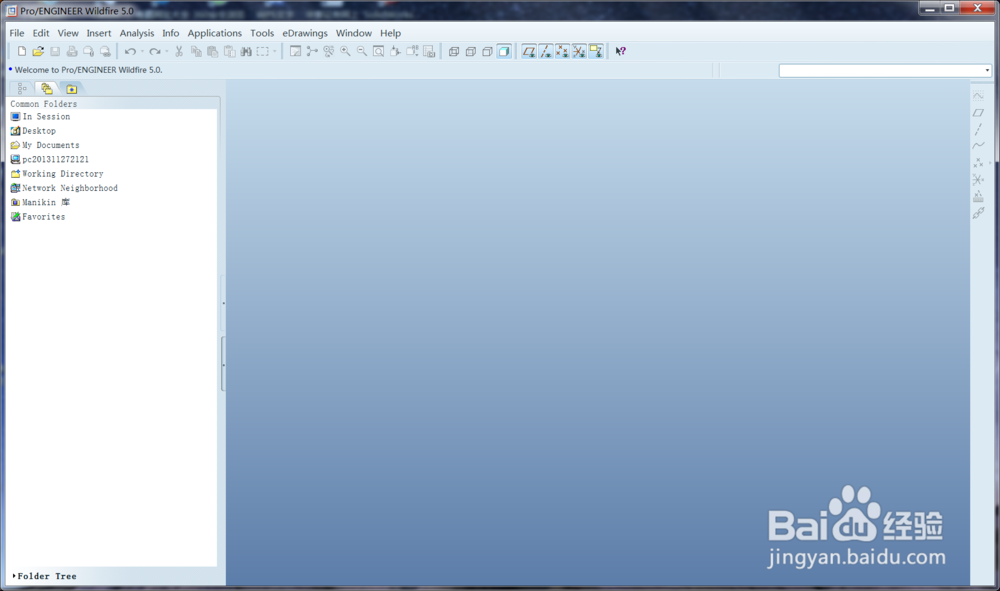The image size is (1000, 591).
Task: Click the Paste Special icon
Action: pos(230,52)
